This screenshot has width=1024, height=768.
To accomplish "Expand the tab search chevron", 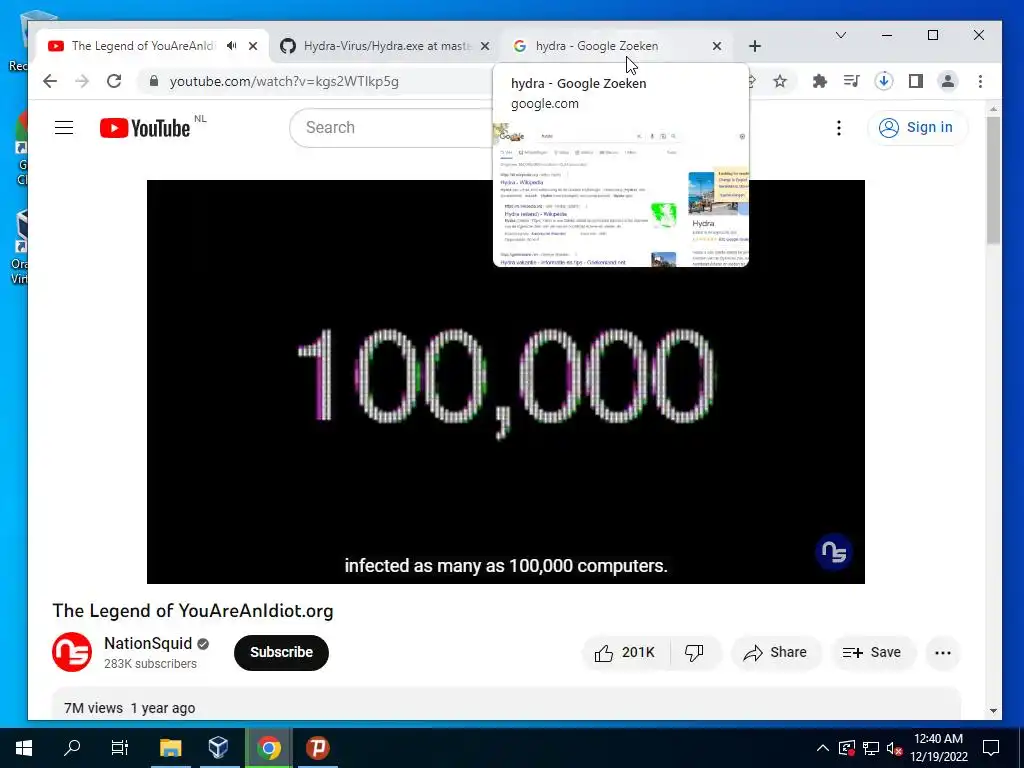I will pos(841,35).
